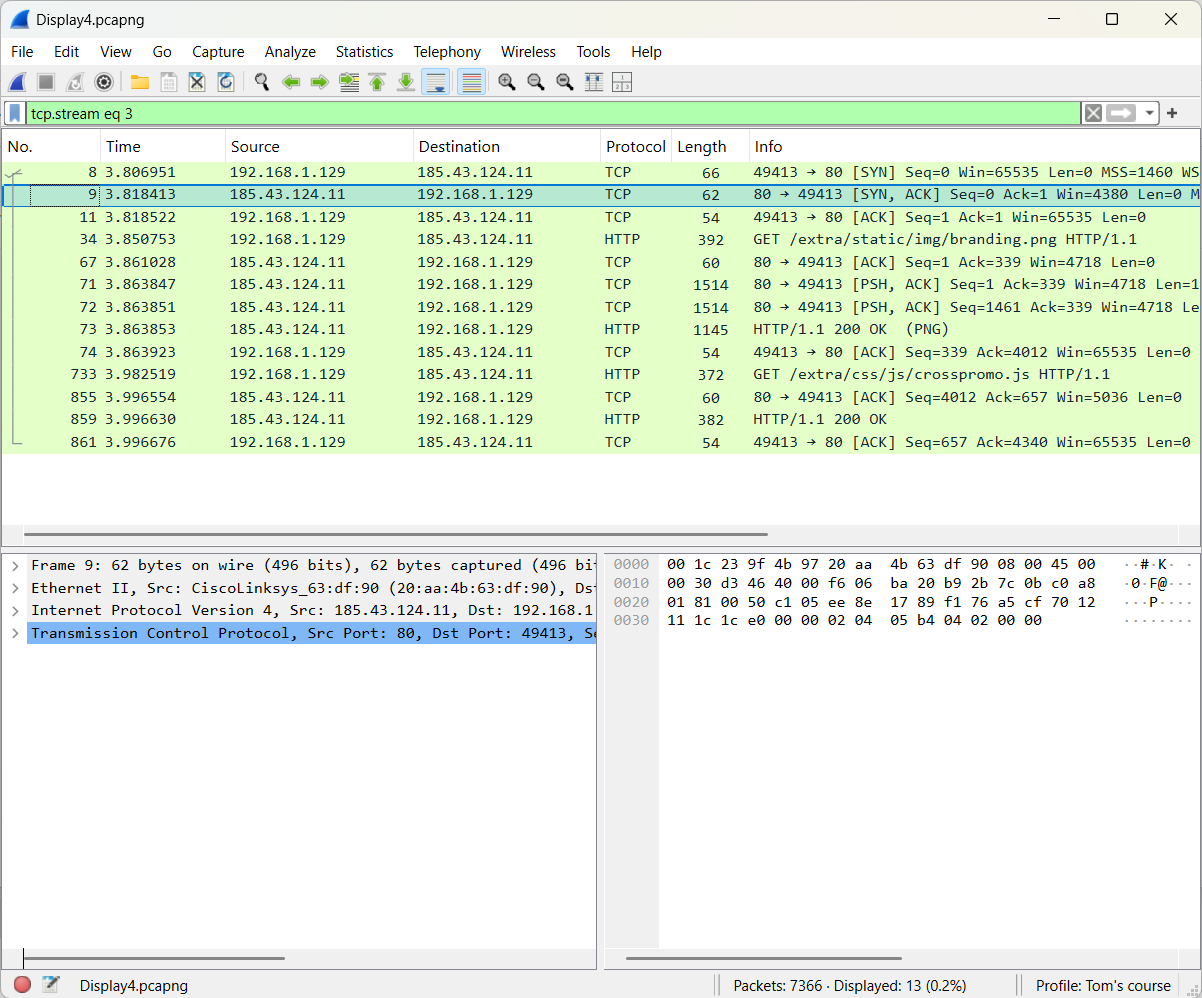1202x998 pixels.
Task: Select packet 861 final ACK row
Action: pos(600,443)
